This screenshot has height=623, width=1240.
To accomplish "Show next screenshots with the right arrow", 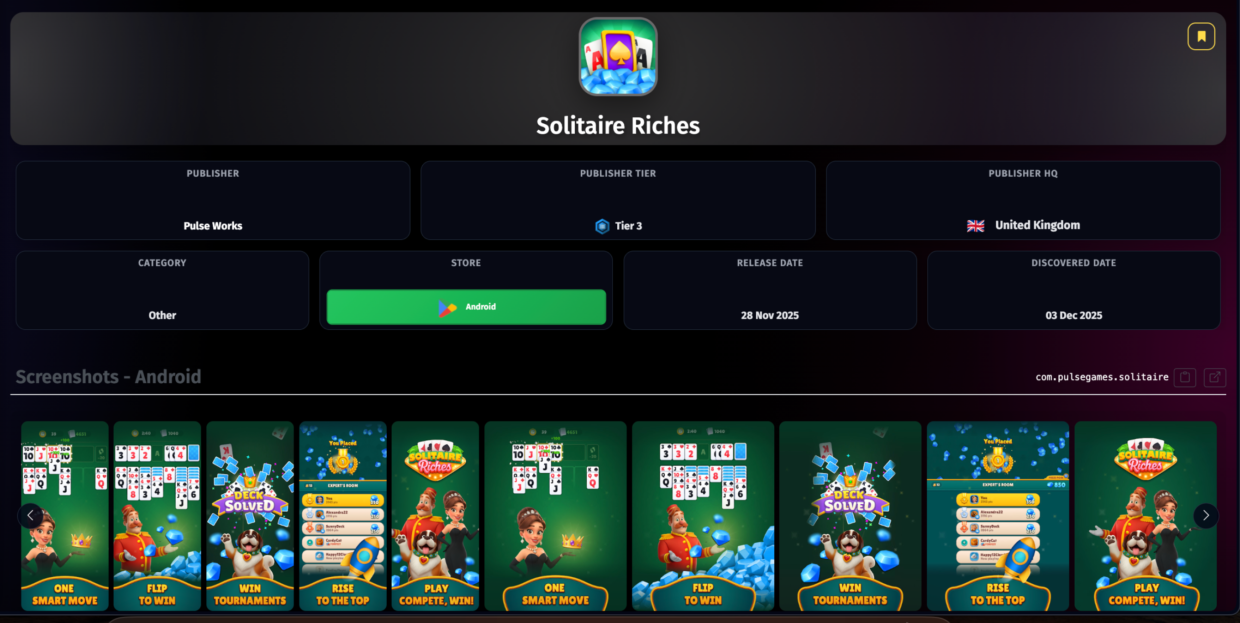I will [1206, 516].
